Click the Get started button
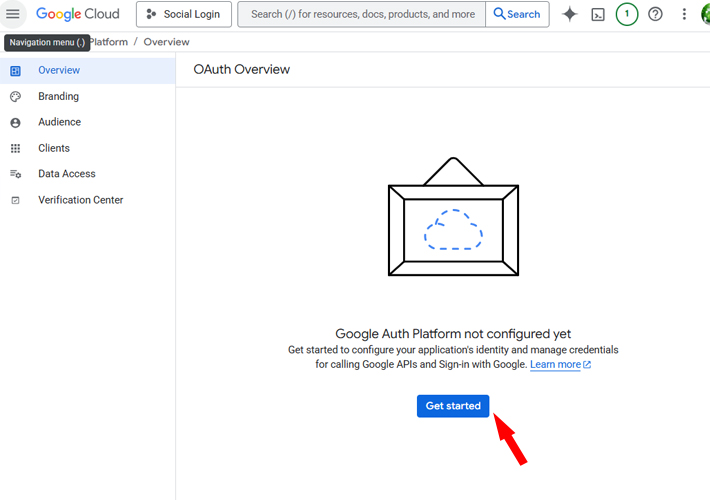 tap(453, 406)
